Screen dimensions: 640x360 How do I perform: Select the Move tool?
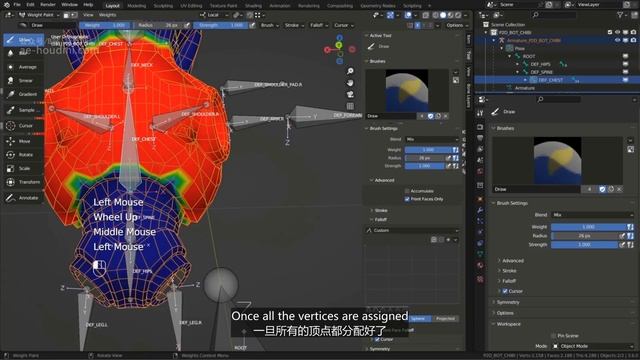(x=23, y=141)
